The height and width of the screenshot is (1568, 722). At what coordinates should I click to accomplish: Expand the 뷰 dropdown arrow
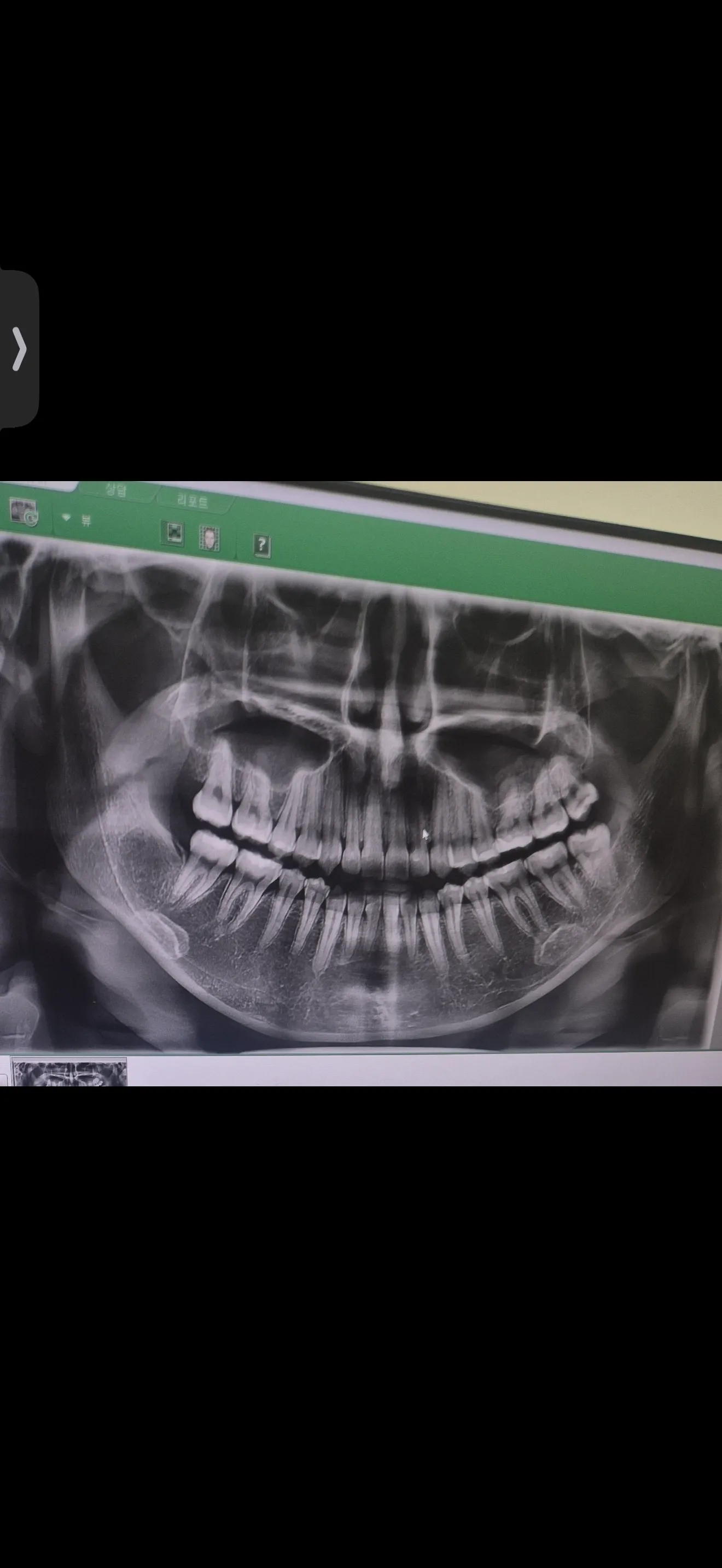(x=66, y=517)
